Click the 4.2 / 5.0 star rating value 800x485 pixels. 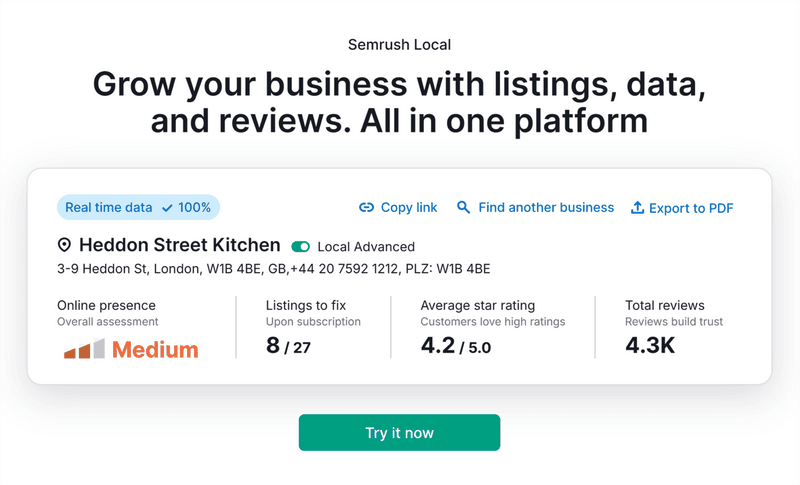point(455,347)
